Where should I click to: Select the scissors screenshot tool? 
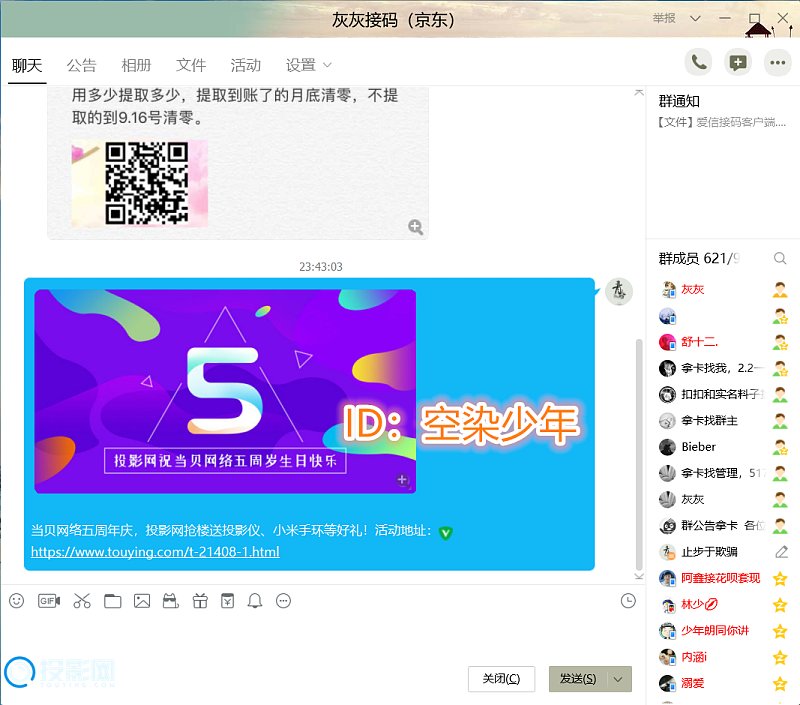[82, 601]
